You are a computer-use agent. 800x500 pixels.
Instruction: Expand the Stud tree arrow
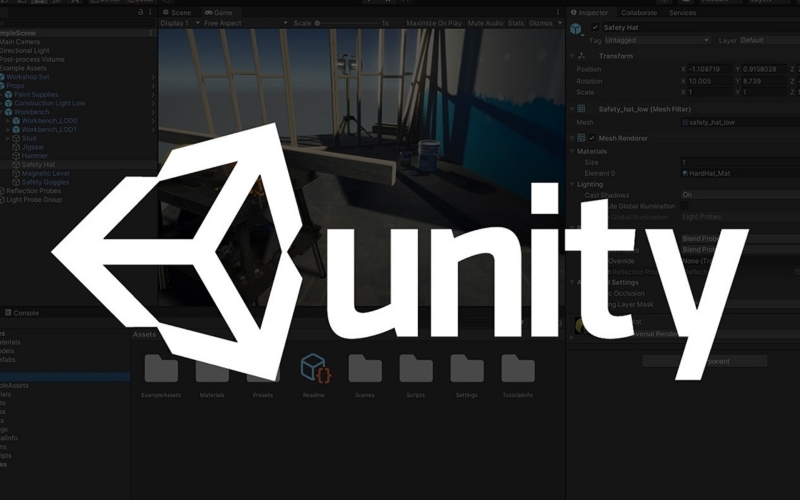click(8, 138)
